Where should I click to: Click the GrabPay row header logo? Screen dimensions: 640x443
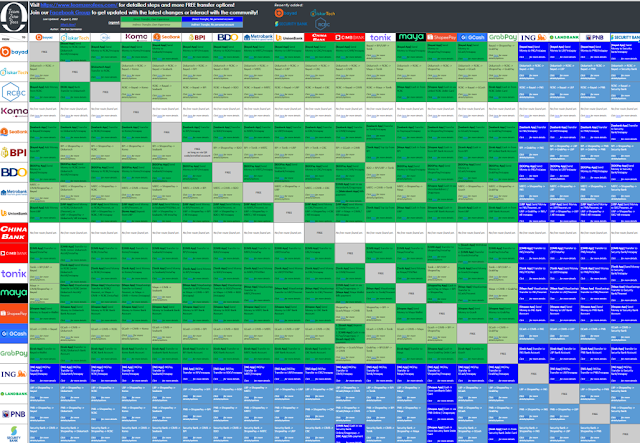(14, 353)
